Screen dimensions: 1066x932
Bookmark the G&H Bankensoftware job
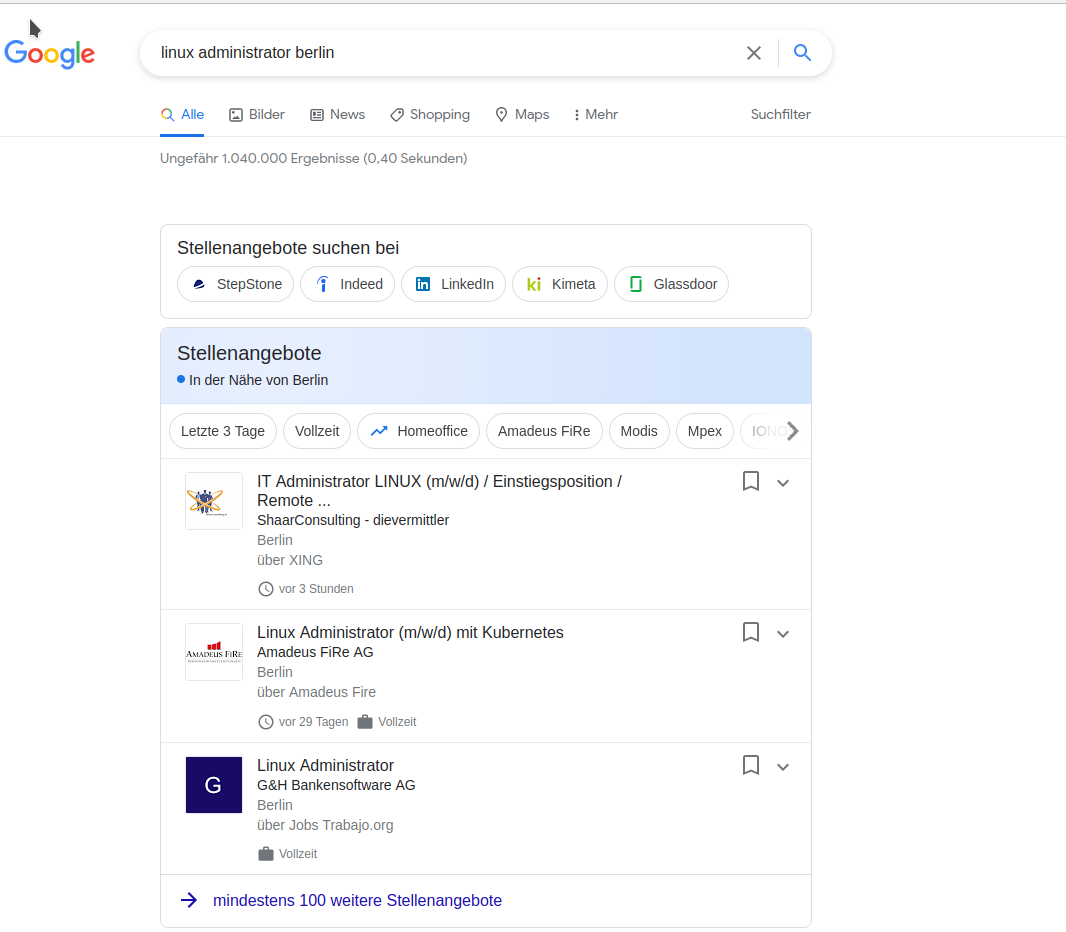[x=751, y=765]
